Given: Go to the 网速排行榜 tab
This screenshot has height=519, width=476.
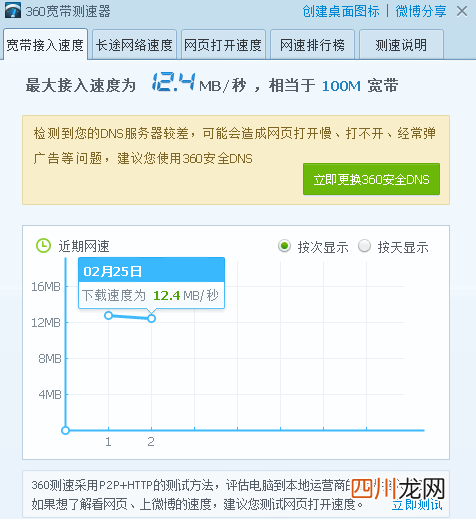Looking at the screenshot, I should pyautogui.click(x=312, y=45).
